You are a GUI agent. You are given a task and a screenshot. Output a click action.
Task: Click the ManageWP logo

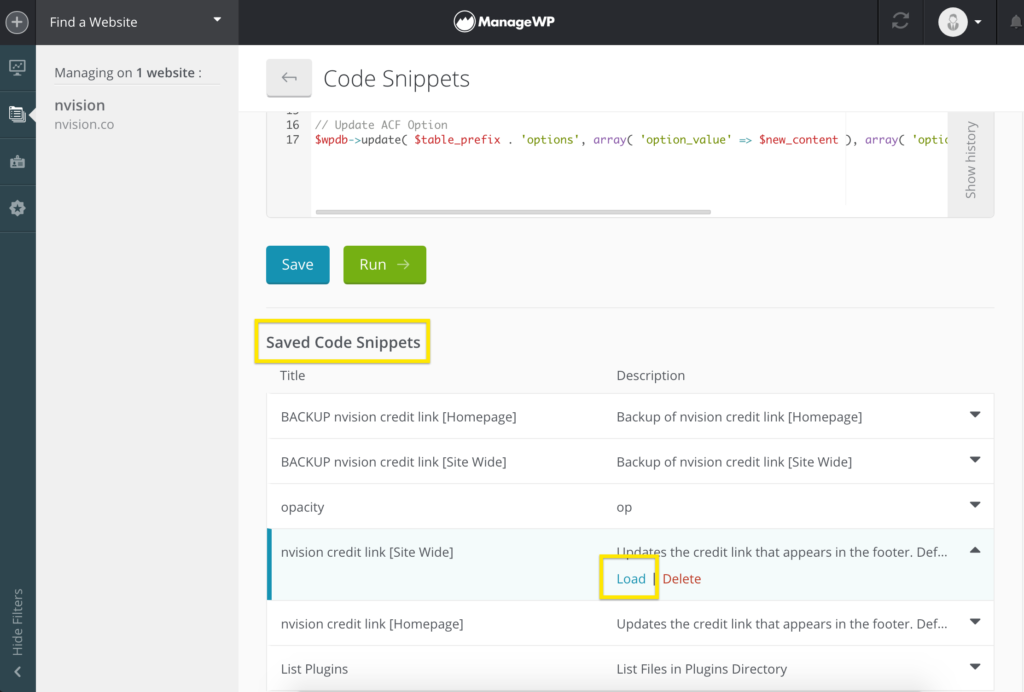504,22
